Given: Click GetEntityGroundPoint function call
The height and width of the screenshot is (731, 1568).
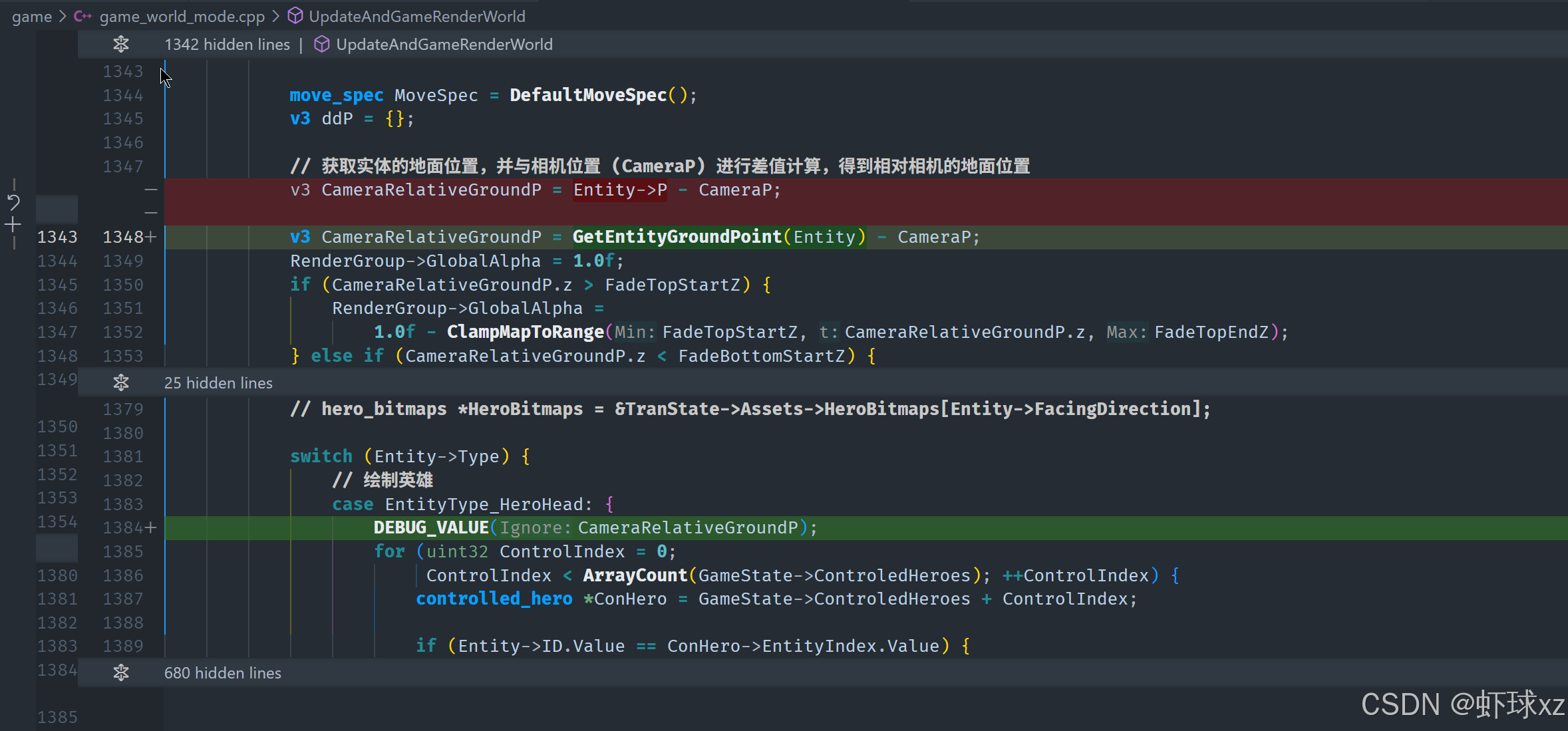Looking at the screenshot, I should click(677, 237).
